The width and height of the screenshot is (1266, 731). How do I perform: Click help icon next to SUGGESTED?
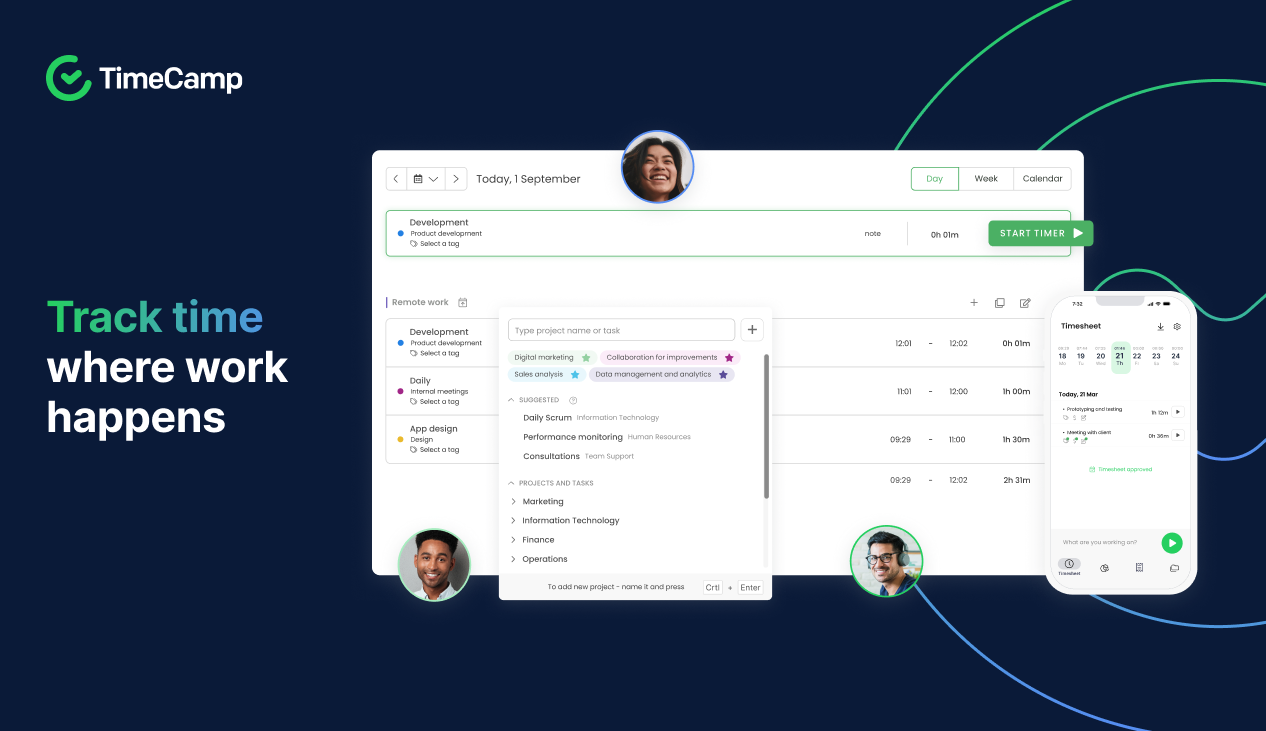573,400
